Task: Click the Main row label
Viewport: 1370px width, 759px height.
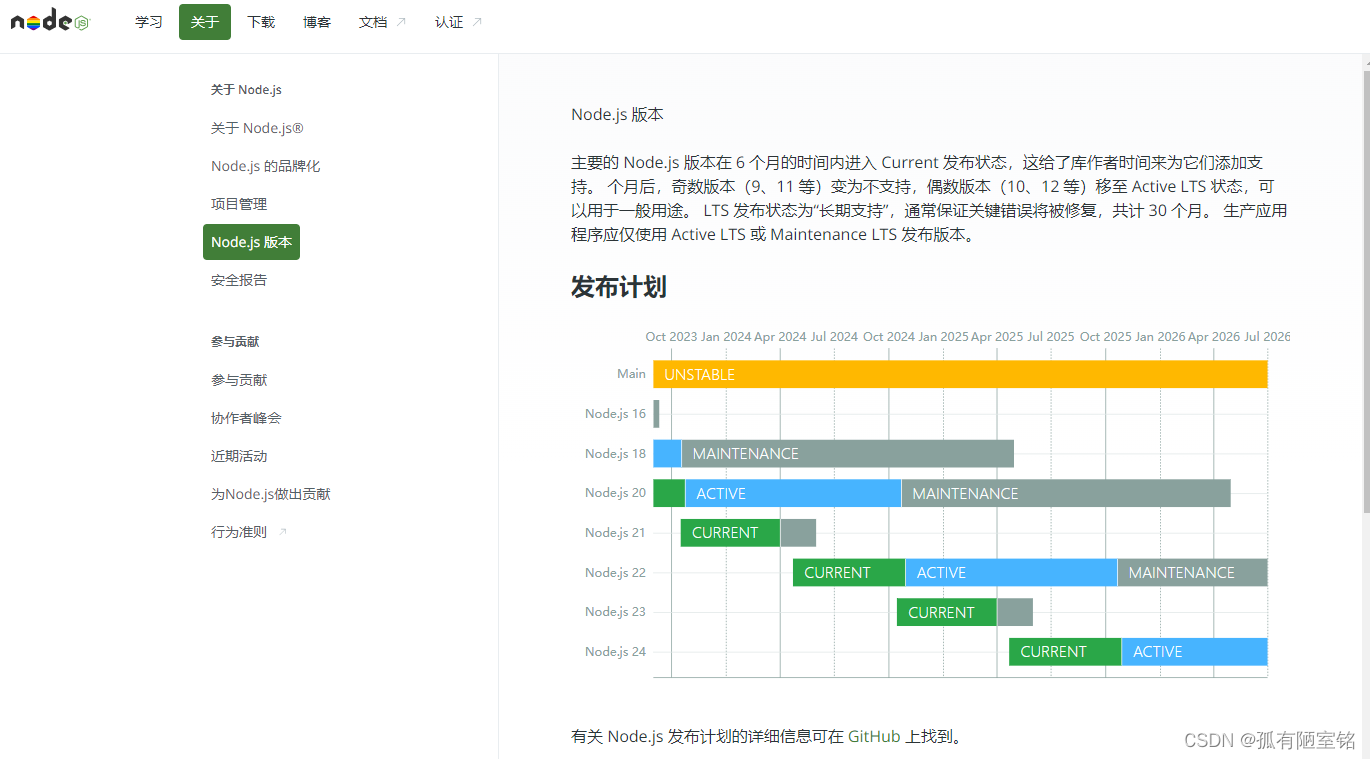Action: (x=631, y=373)
